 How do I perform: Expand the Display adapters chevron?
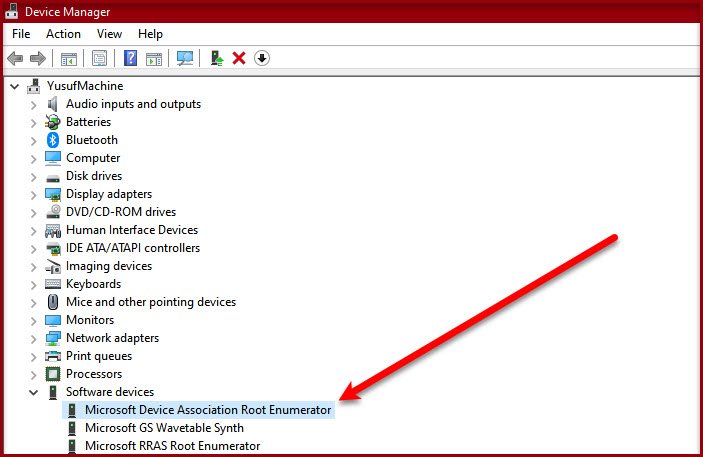click(x=34, y=195)
